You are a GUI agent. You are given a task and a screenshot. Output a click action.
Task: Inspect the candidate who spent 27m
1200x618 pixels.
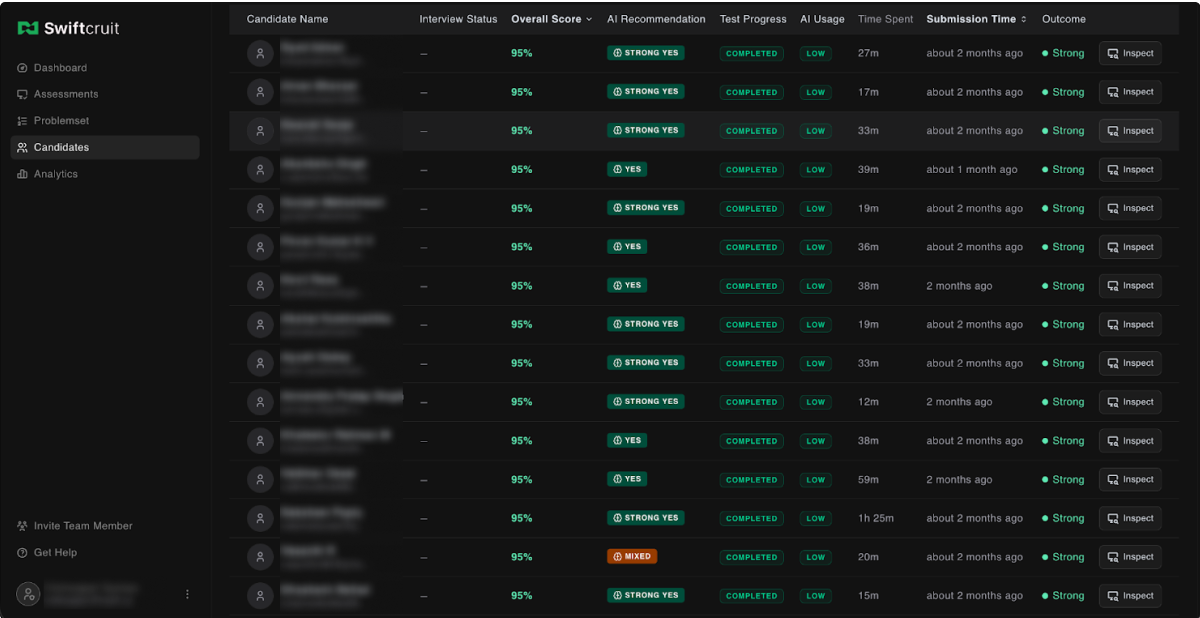point(1130,54)
